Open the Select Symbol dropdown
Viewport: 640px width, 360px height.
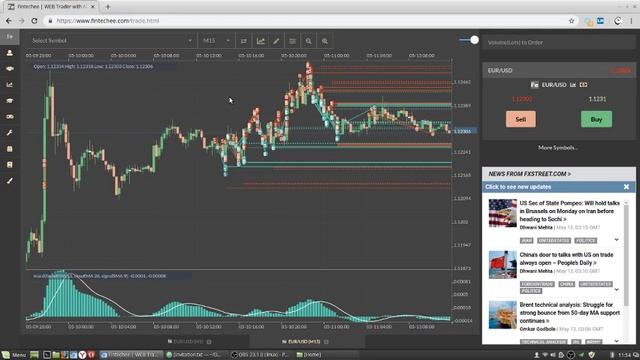(x=111, y=41)
